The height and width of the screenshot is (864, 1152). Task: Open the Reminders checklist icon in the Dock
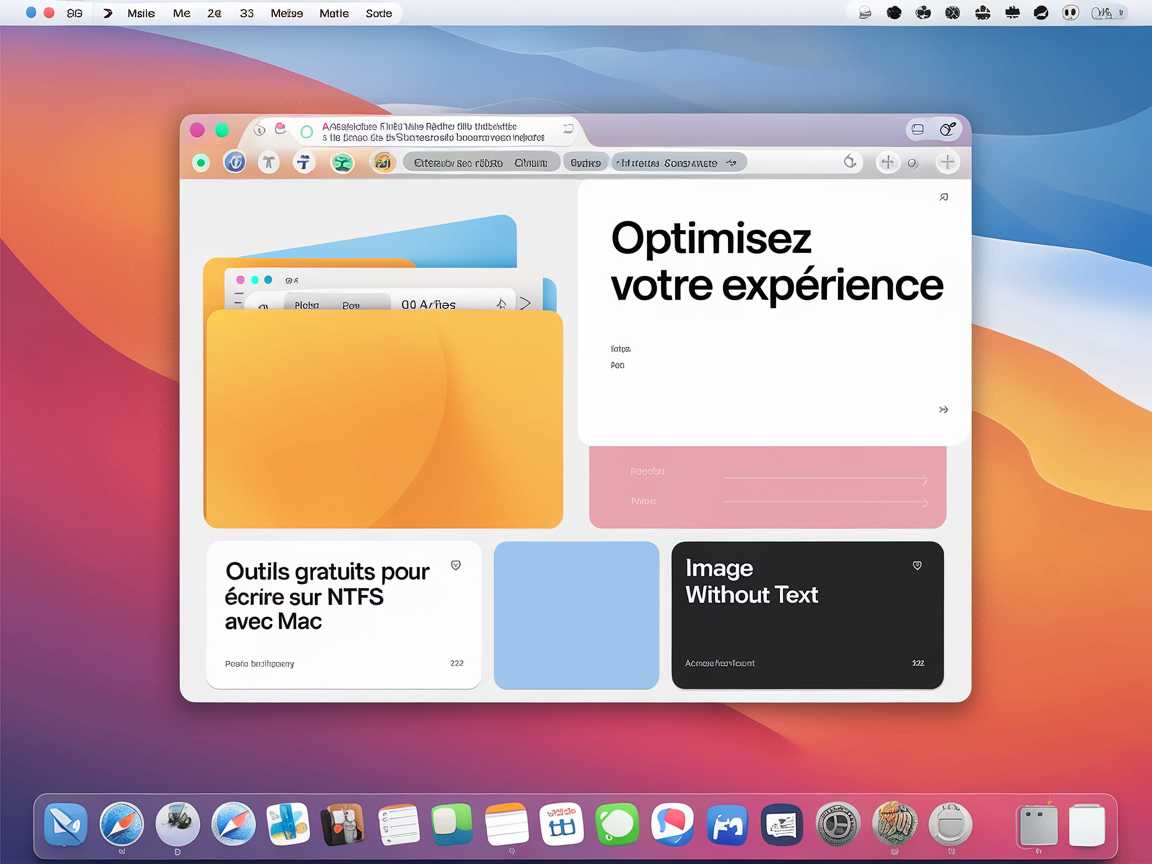399,824
